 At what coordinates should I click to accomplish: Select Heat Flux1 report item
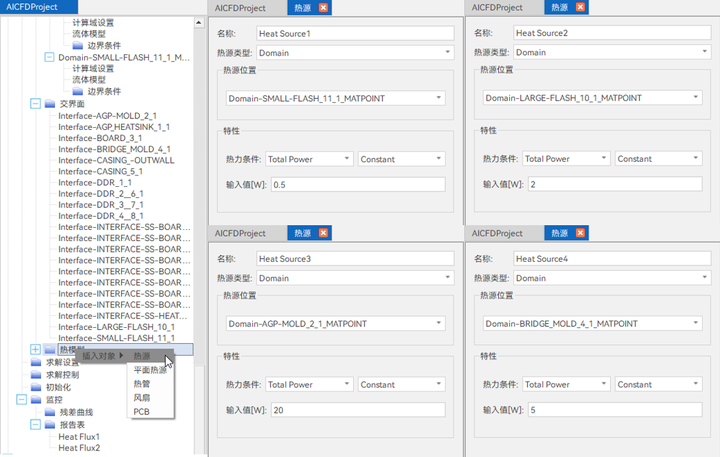click(x=79, y=437)
